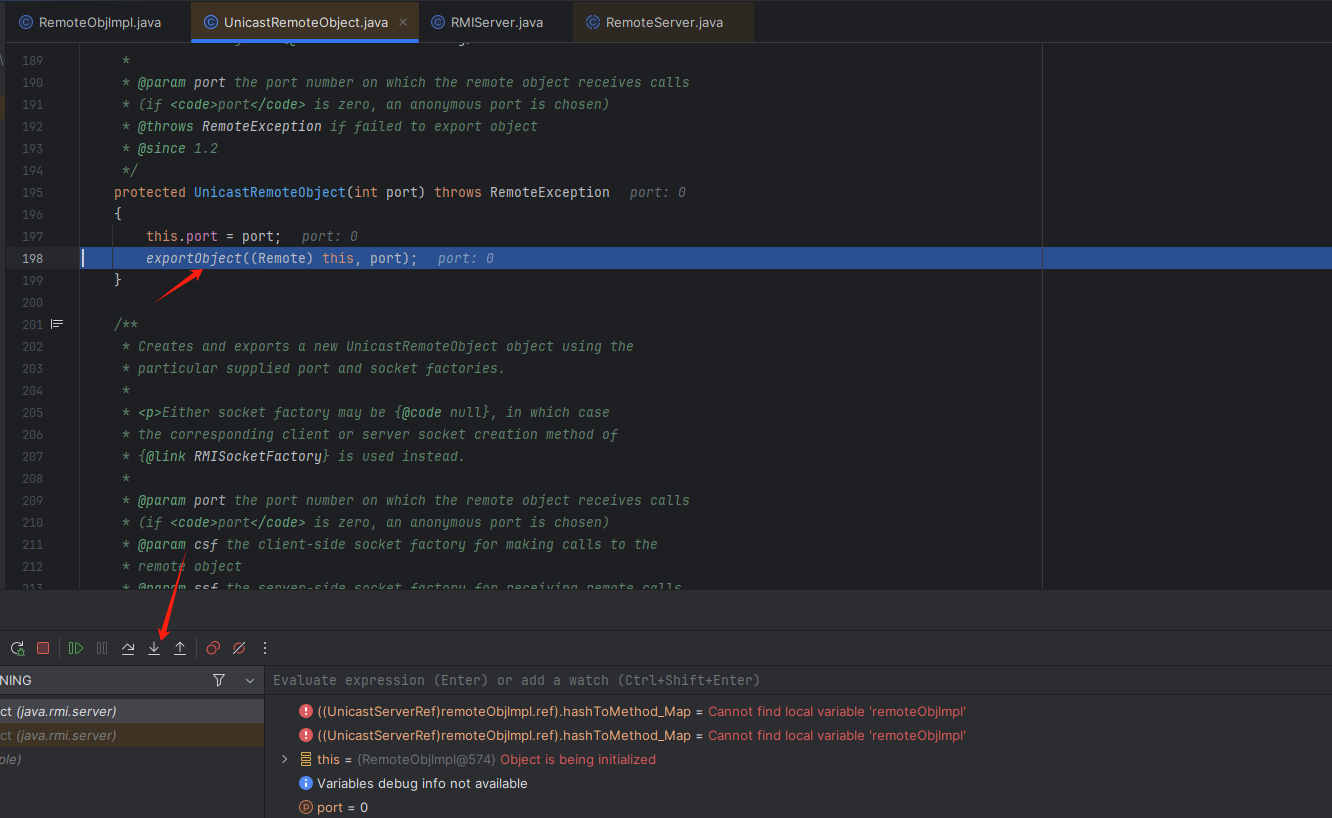Pause program execution

(102, 648)
